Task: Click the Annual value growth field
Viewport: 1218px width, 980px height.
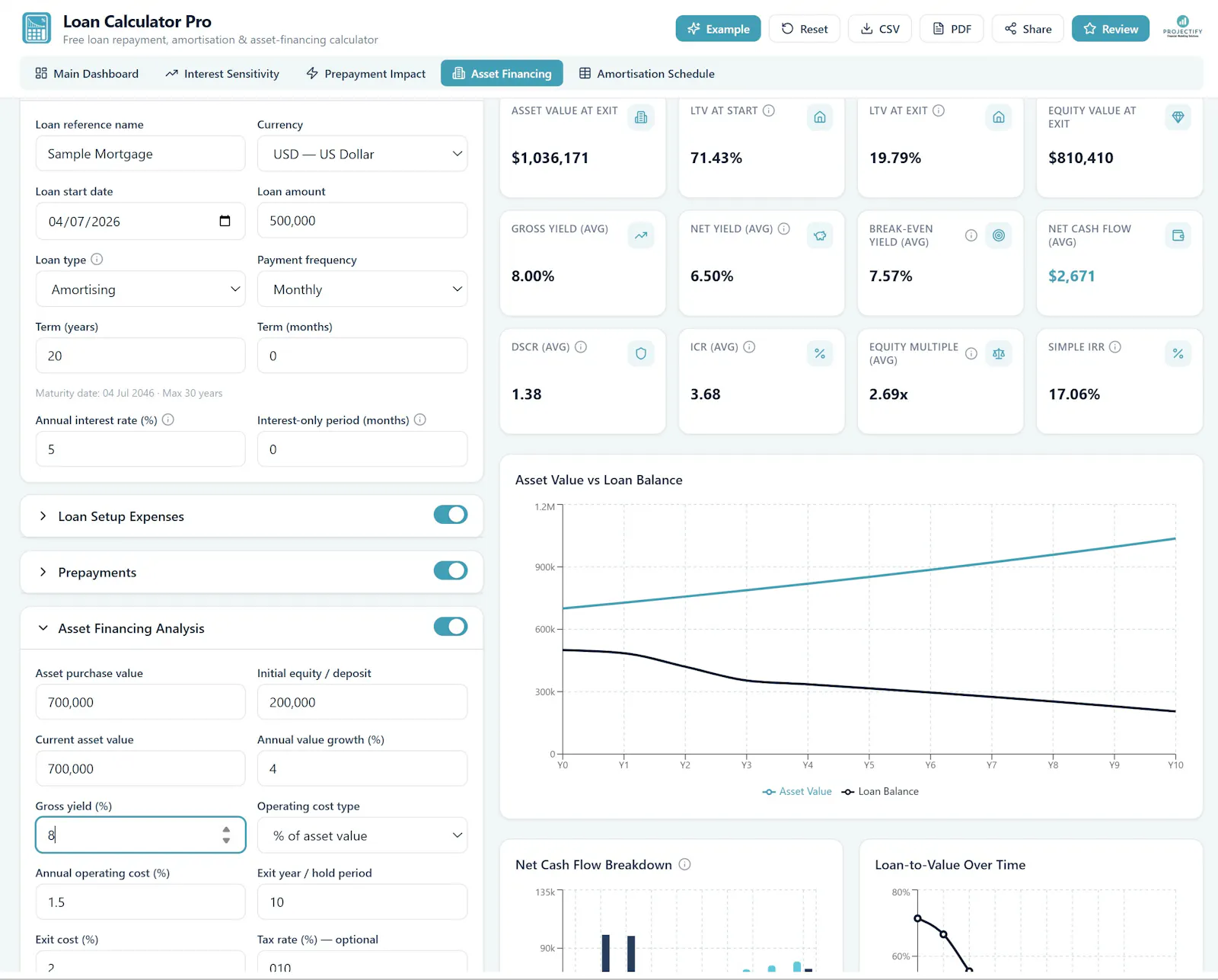Action: 362,768
